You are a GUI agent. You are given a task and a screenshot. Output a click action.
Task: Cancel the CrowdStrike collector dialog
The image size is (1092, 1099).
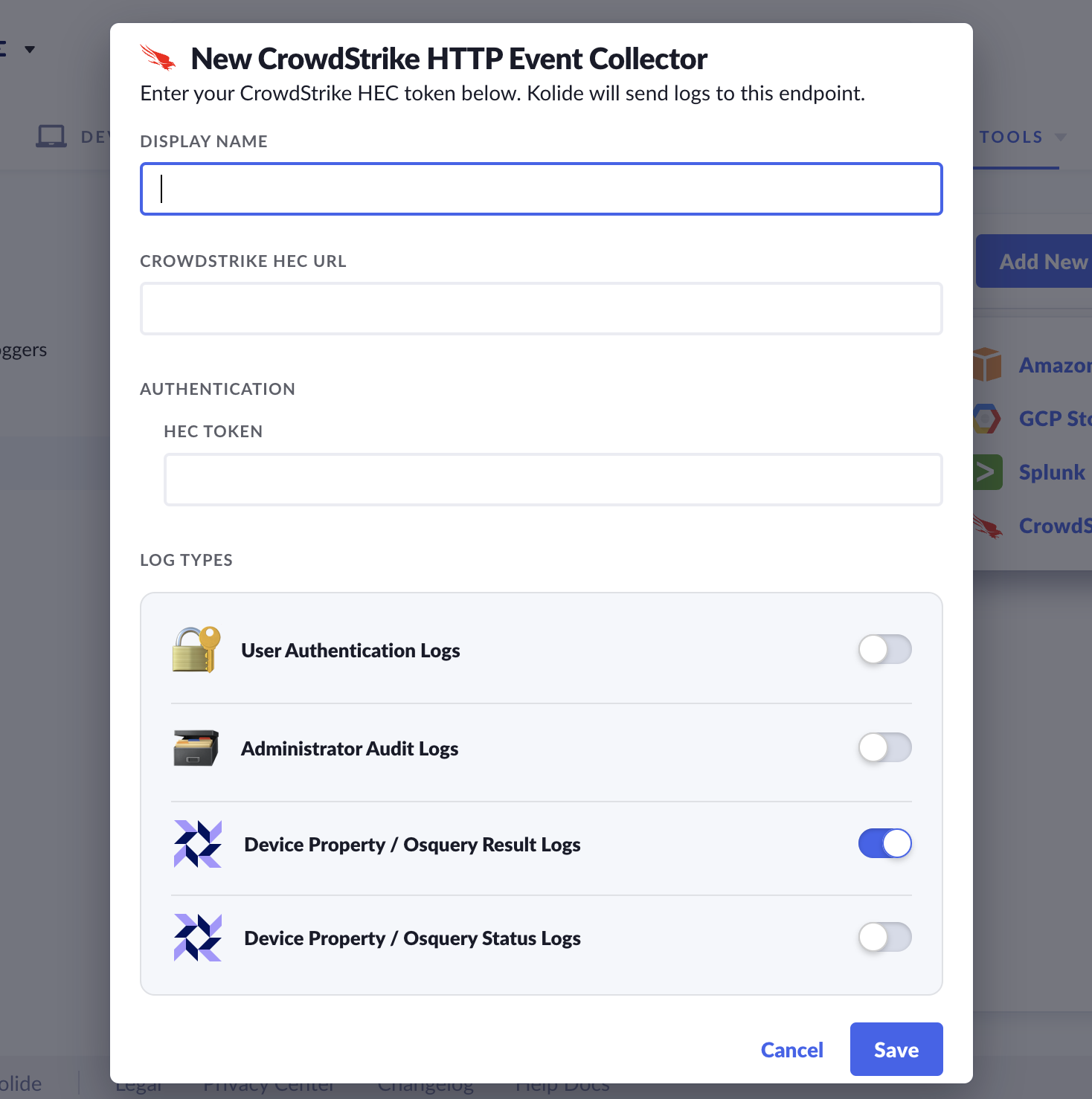(x=791, y=1049)
